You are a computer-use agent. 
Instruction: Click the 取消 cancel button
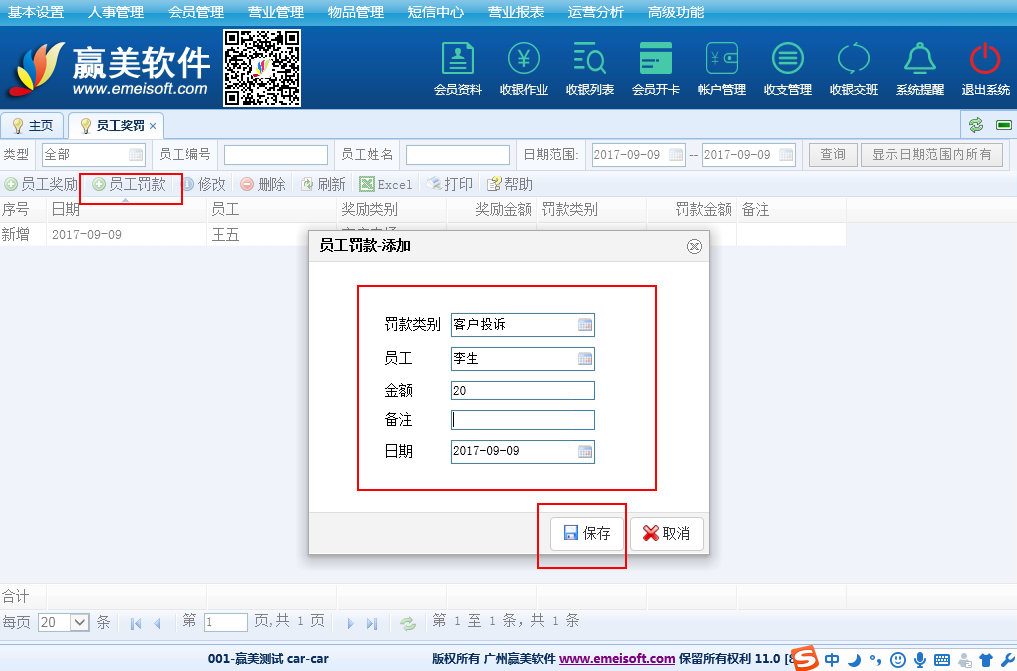click(x=666, y=534)
